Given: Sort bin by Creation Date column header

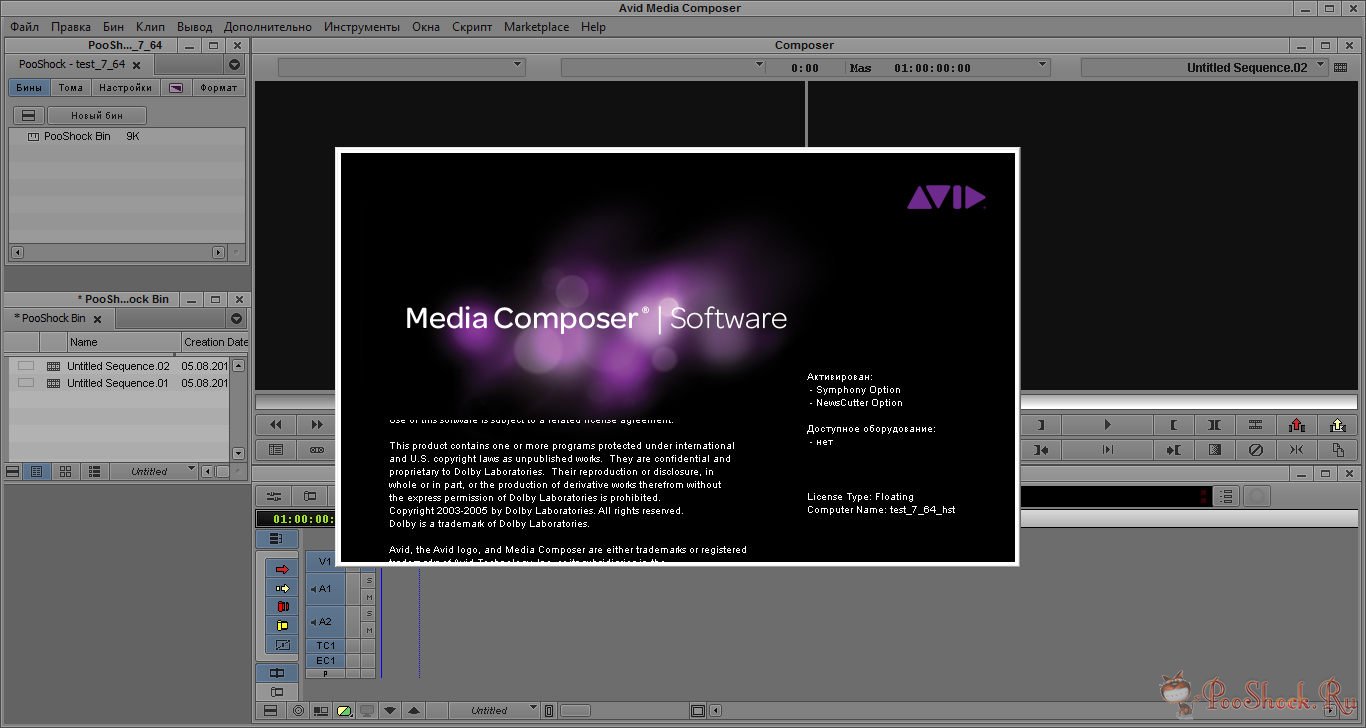Looking at the screenshot, I should point(214,342).
